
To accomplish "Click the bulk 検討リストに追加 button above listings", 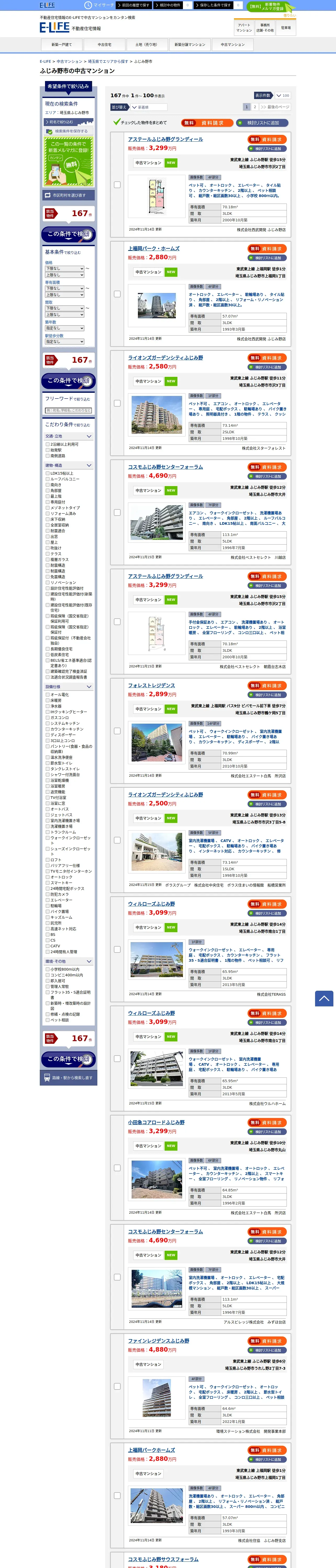I will point(263,122).
